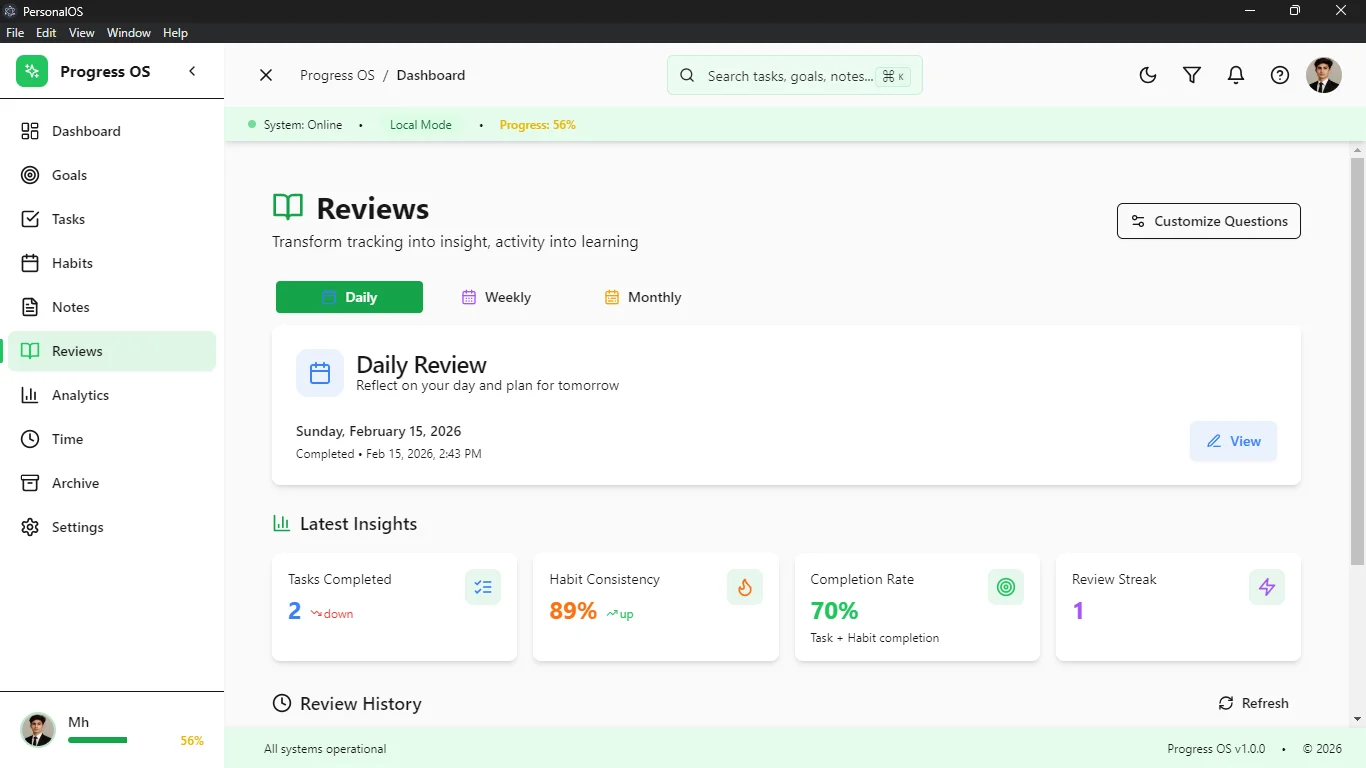Click 'All systems operational' footer text
The image size is (1366, 768).
[x=325, y=749]
